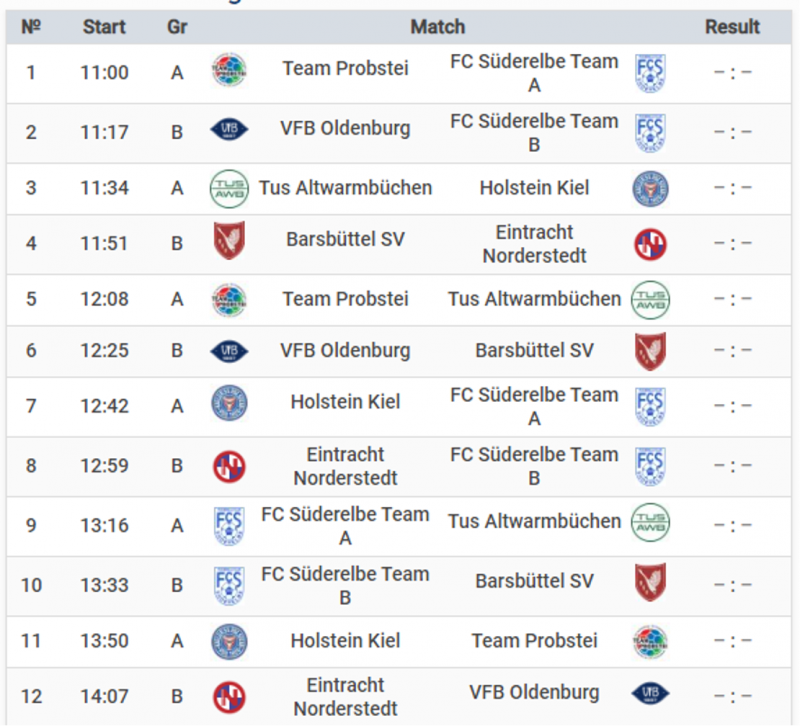Open Team Probstei link in match 5
Viewport: 800px width, 726px height.
point(345,299)
